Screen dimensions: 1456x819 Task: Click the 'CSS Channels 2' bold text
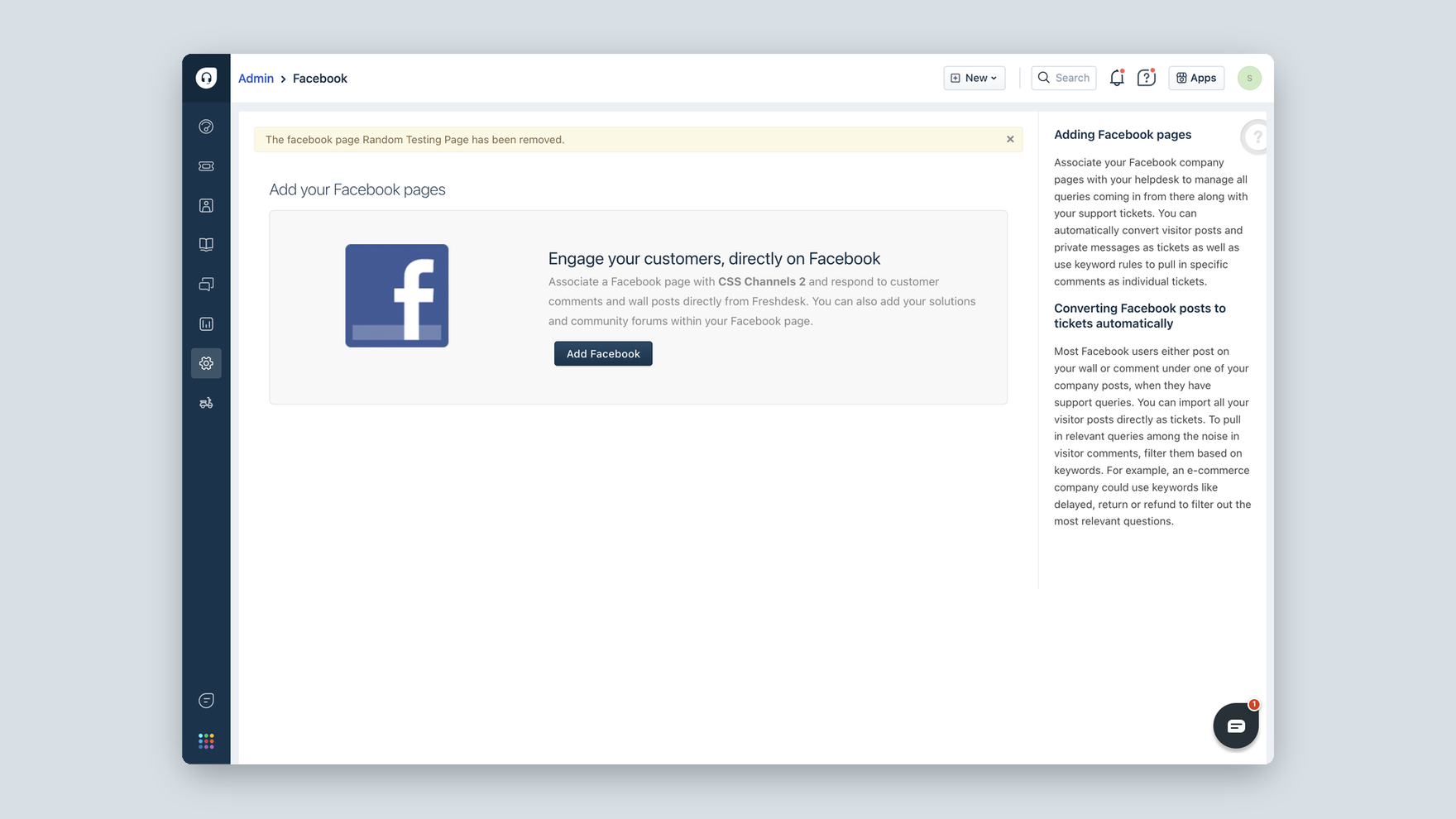(x=762, y=281)
